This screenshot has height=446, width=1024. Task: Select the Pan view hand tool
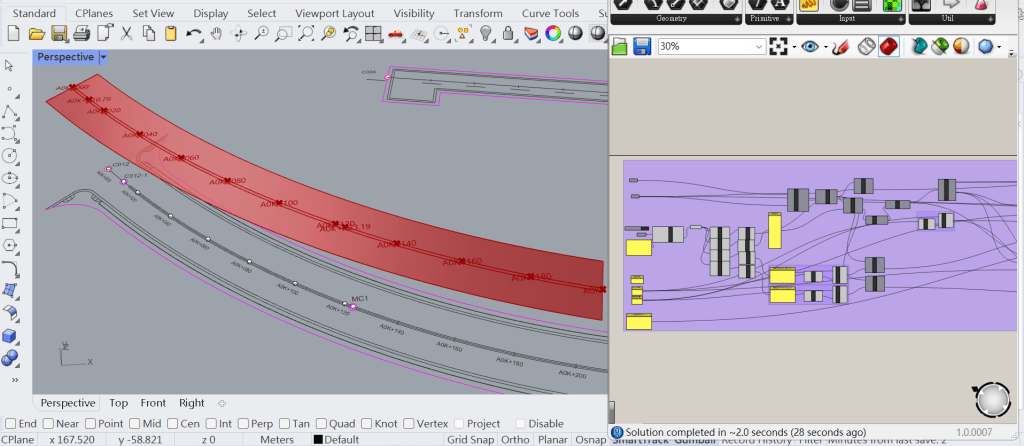point(216,33)
